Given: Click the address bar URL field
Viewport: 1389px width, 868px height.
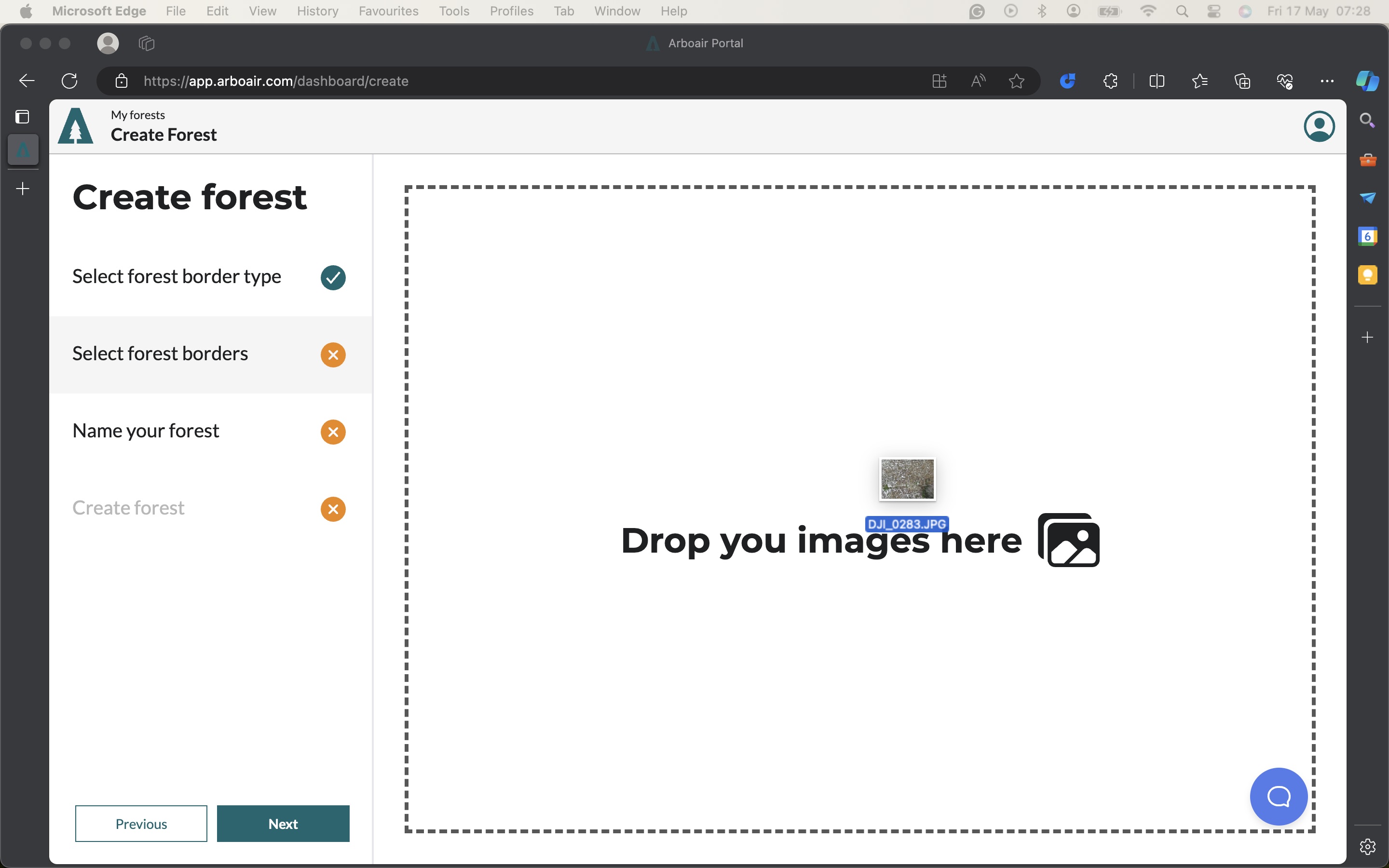Looking at the screenshot, I should click(517, 81).
